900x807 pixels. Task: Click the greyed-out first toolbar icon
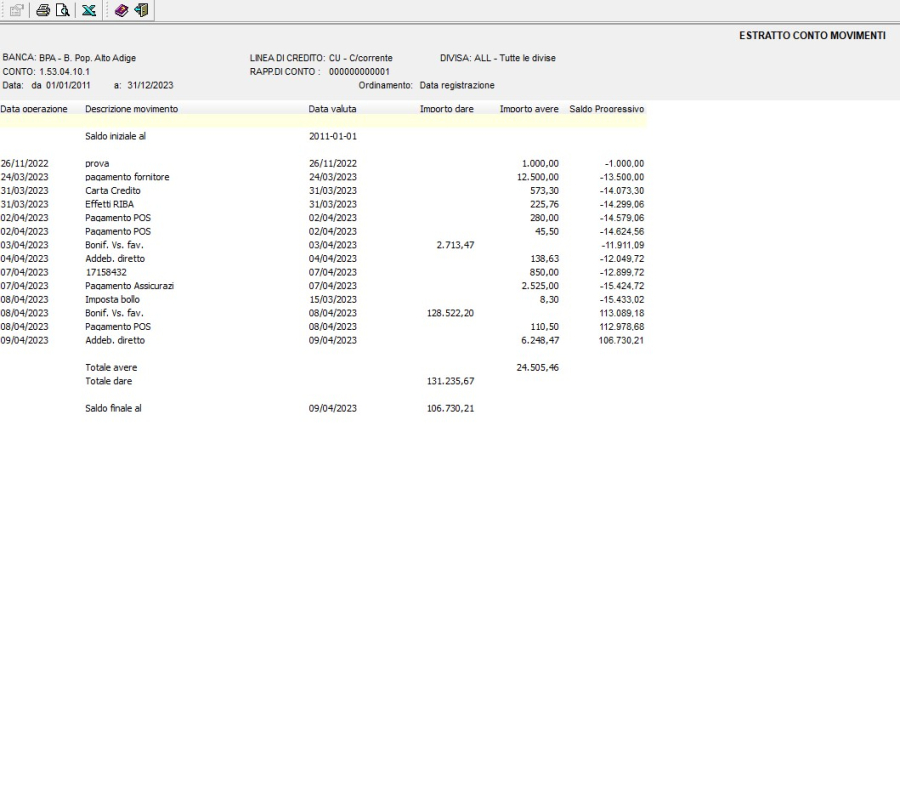pos(17,10)
